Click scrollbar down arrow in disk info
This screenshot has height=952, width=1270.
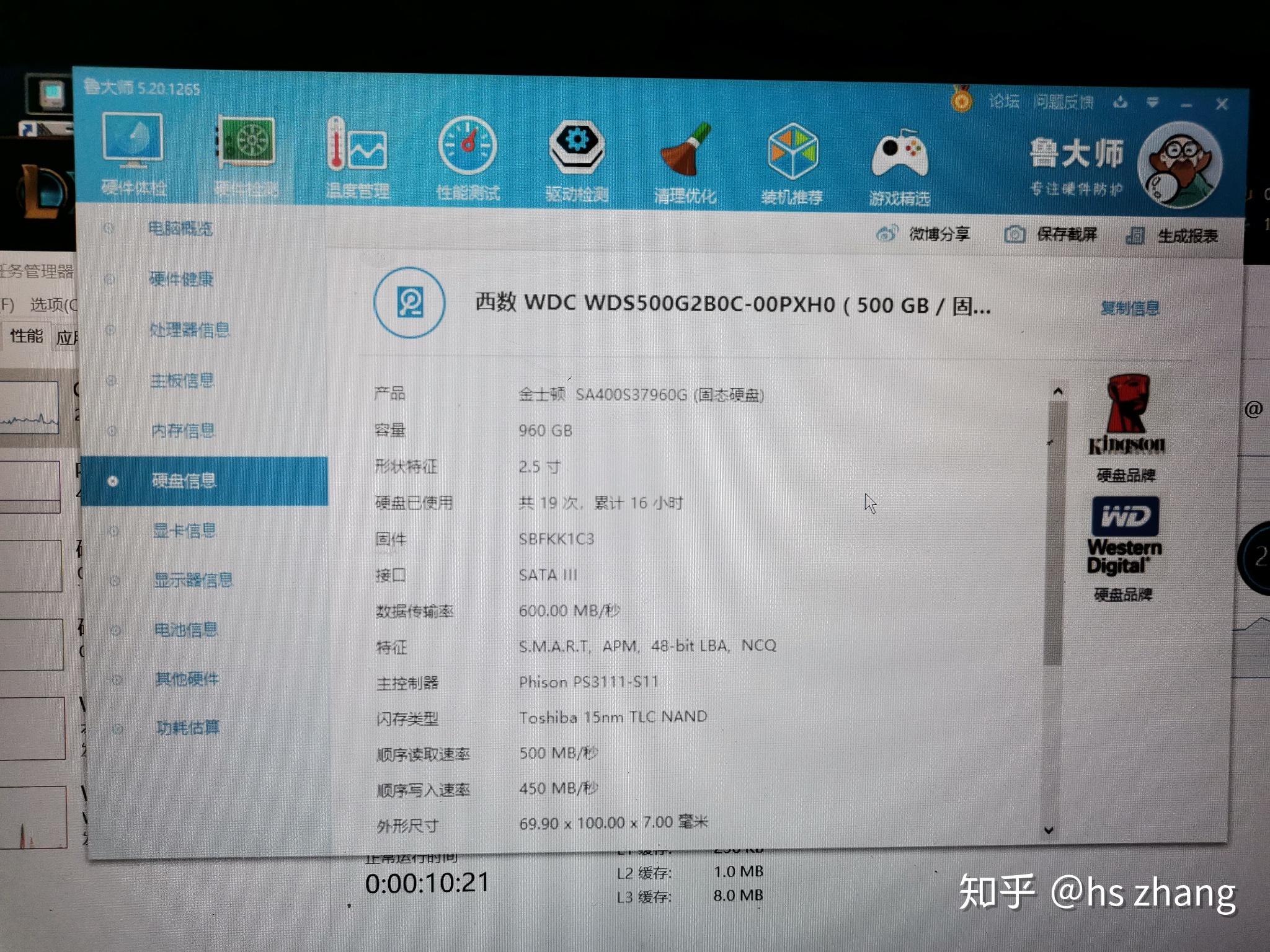[x=1049, y=830]
